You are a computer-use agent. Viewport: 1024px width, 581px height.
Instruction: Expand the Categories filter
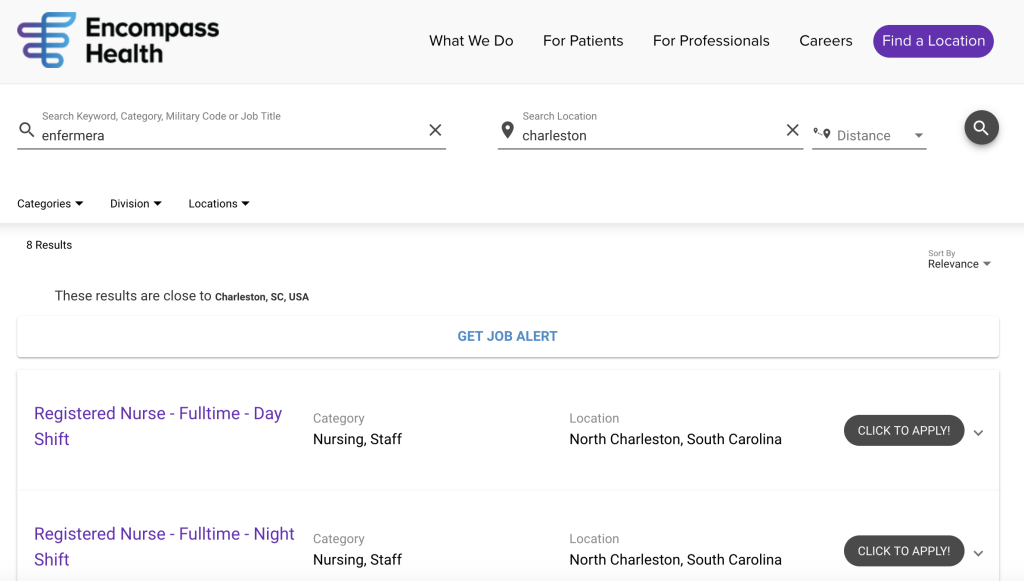[x=50, y=204]
